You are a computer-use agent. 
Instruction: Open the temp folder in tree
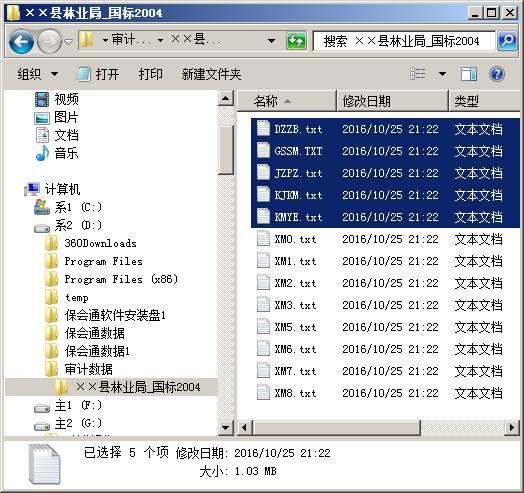click(x=67, y=297)
